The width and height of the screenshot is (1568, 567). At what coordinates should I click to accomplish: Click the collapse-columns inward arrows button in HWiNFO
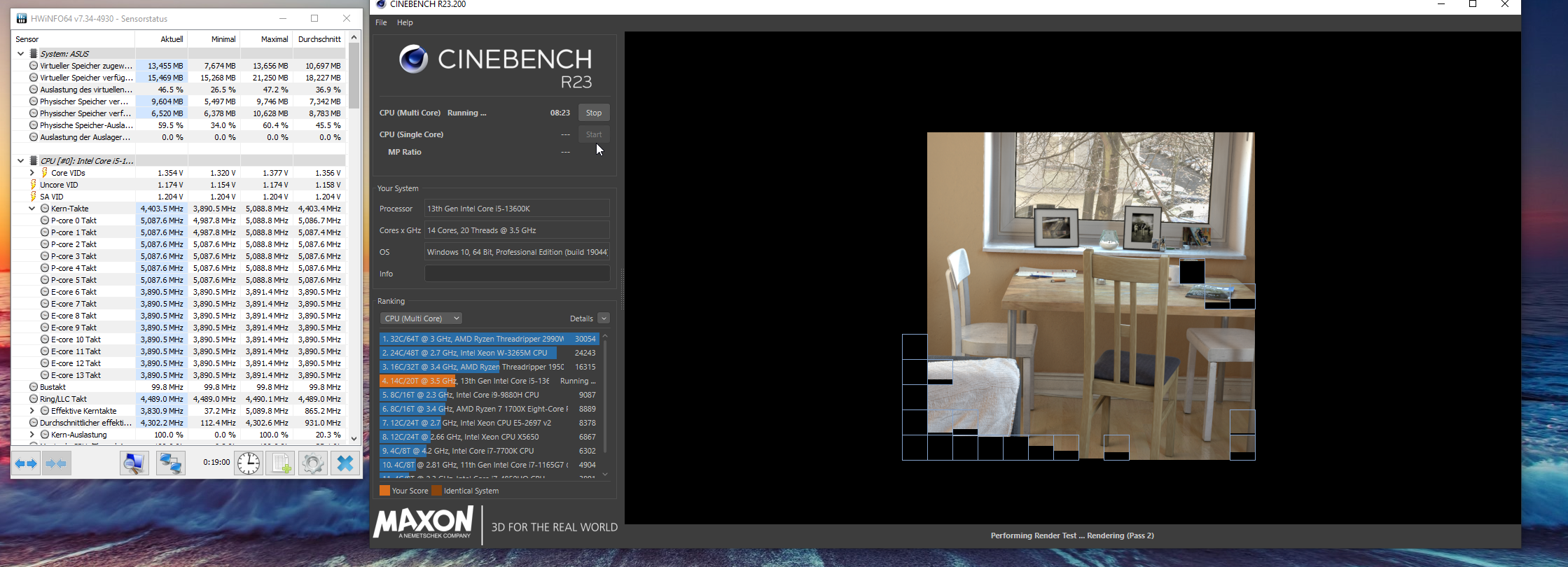click(x=57, y=463)
